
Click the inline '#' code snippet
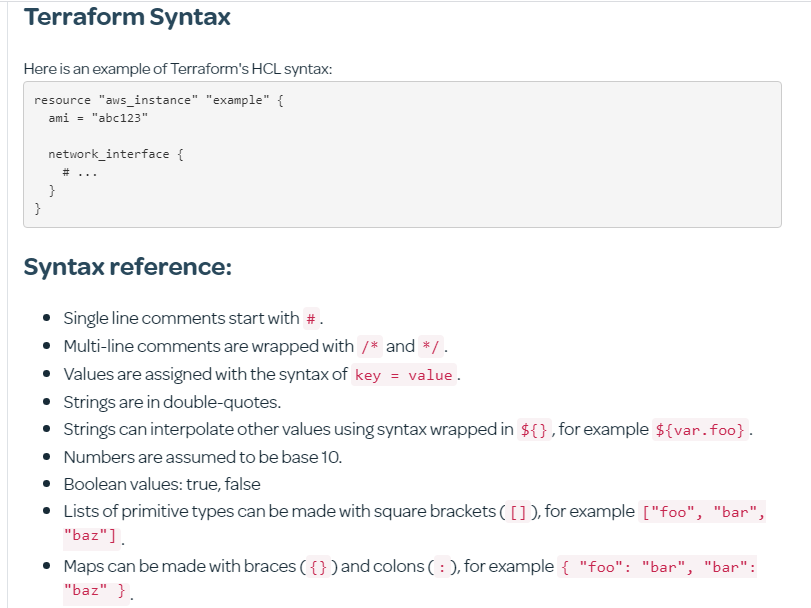pyautogui.click(x=311, y=318)
